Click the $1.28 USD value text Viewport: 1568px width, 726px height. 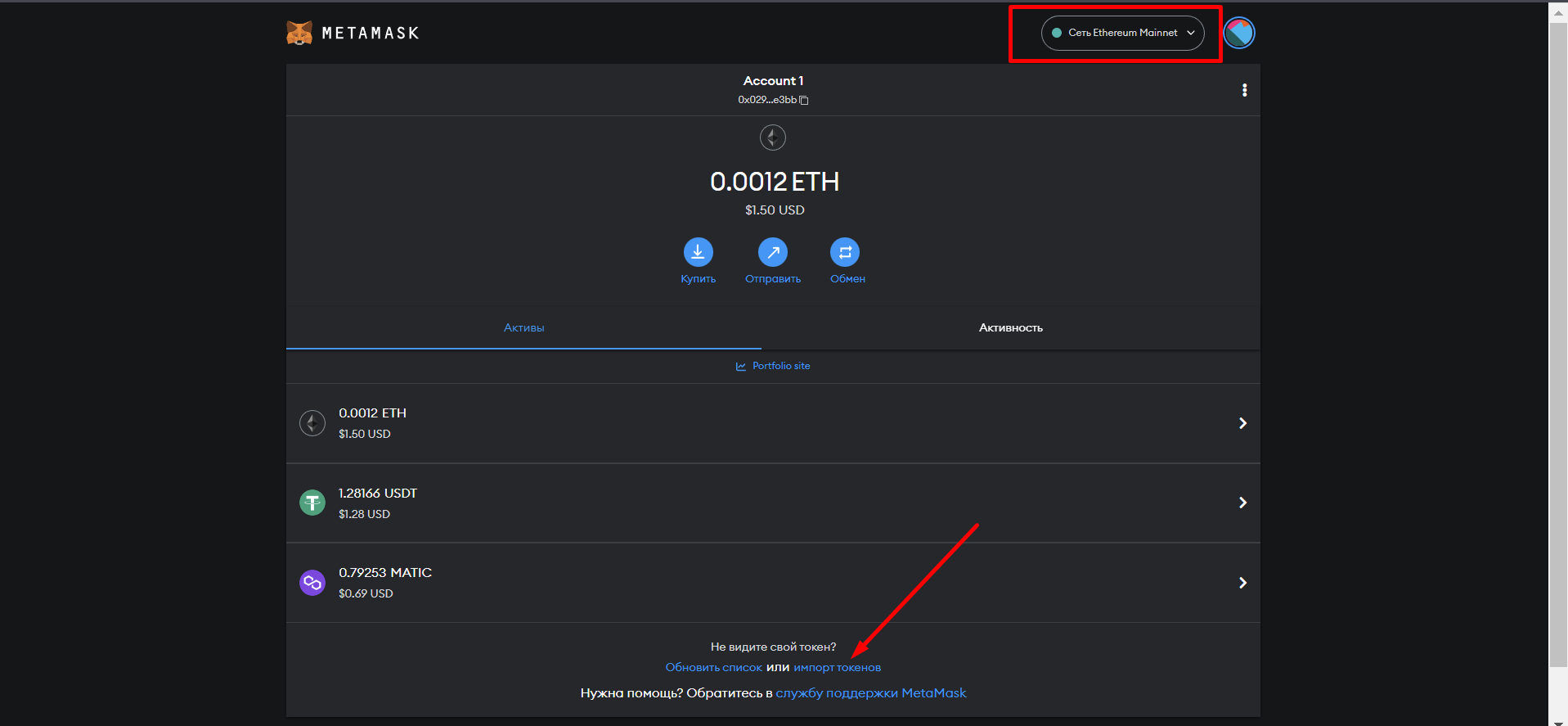point(364,514)
